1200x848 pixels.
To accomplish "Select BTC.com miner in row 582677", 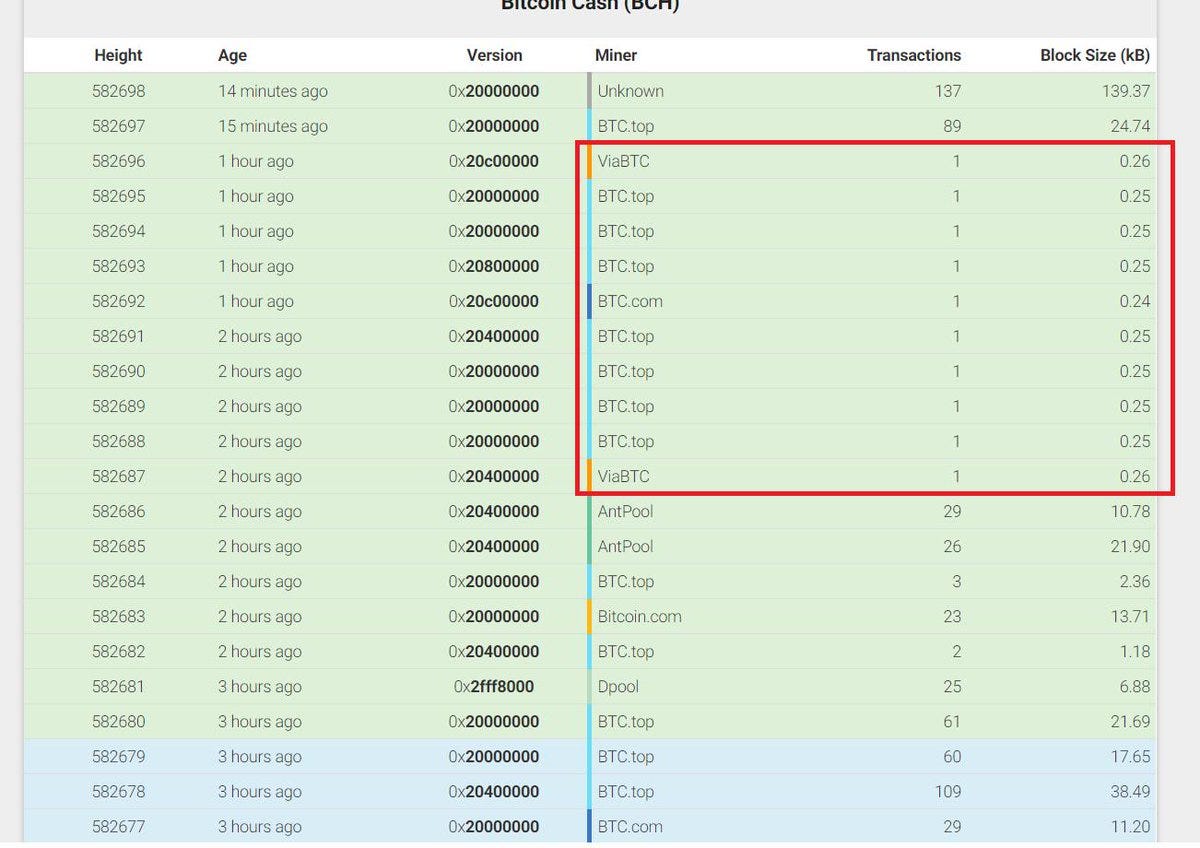I will pyautogui.click(x=630, y=826).
